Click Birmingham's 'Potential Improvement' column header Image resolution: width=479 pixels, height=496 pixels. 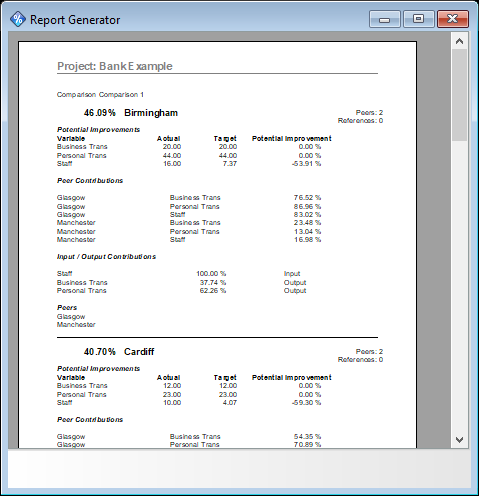[x=292, y=138]
